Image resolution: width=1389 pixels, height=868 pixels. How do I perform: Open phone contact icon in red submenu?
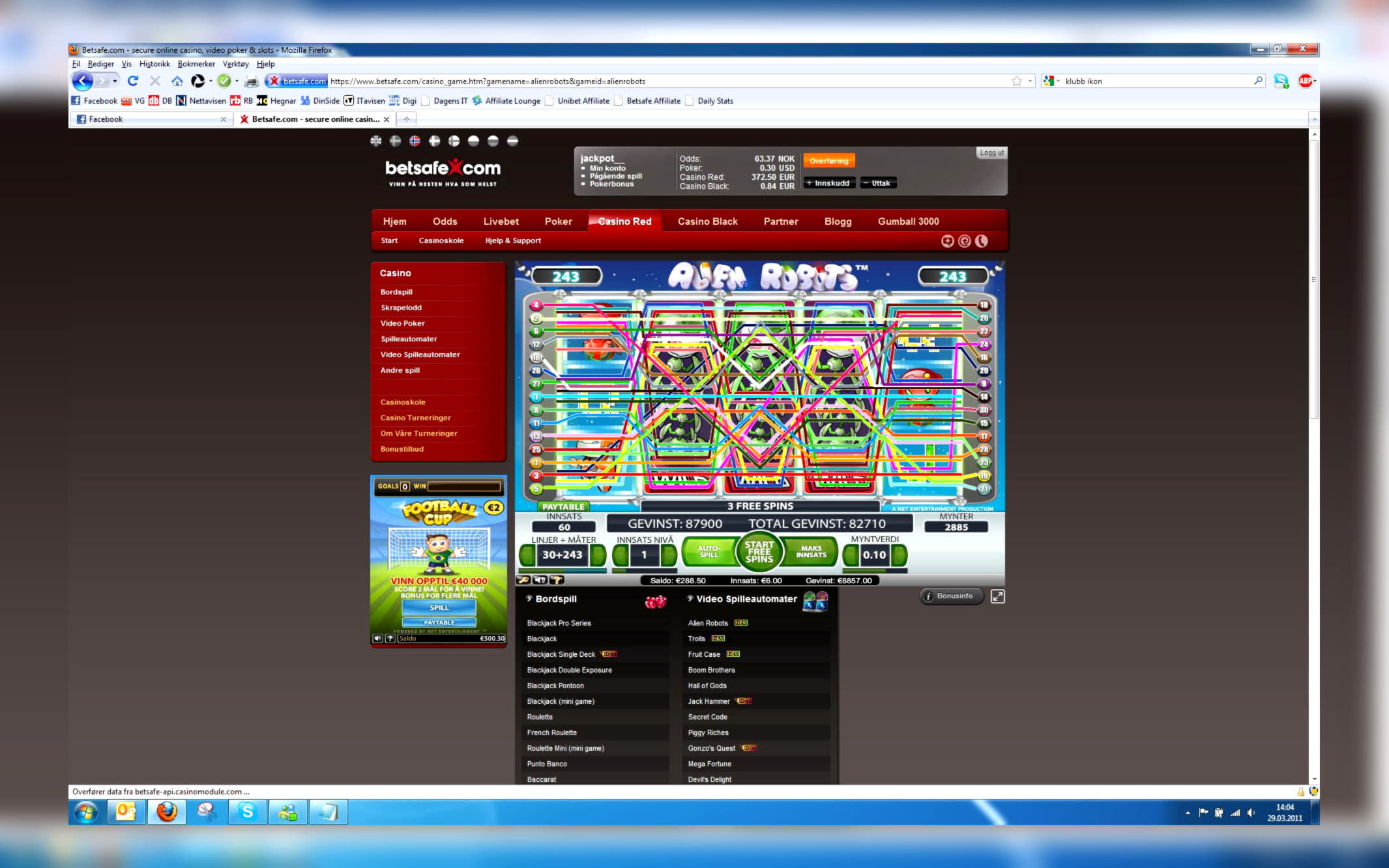(981, 241)
